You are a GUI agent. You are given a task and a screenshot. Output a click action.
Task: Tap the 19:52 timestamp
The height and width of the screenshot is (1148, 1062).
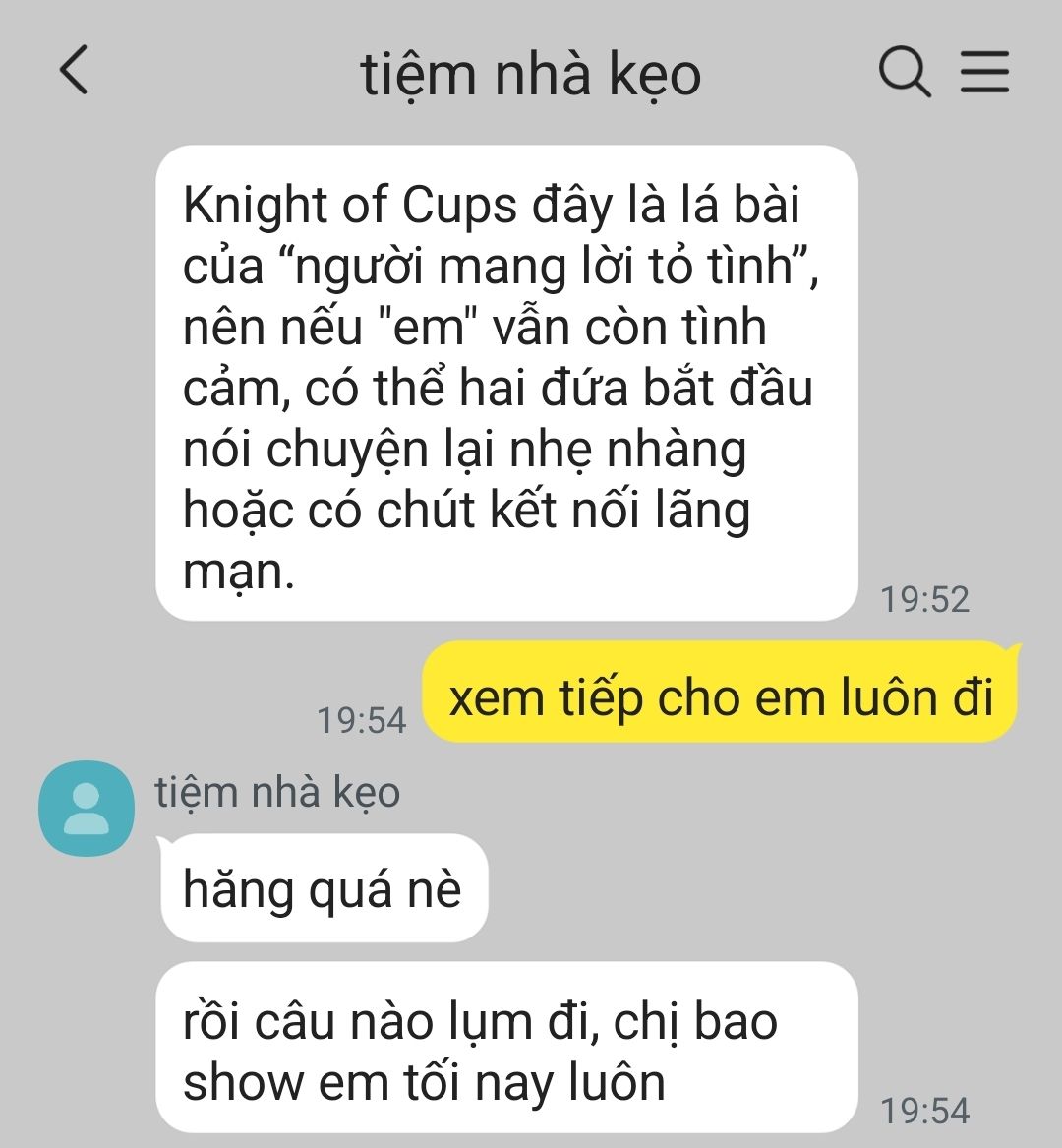pyautogui.click(x=925, y=600)
